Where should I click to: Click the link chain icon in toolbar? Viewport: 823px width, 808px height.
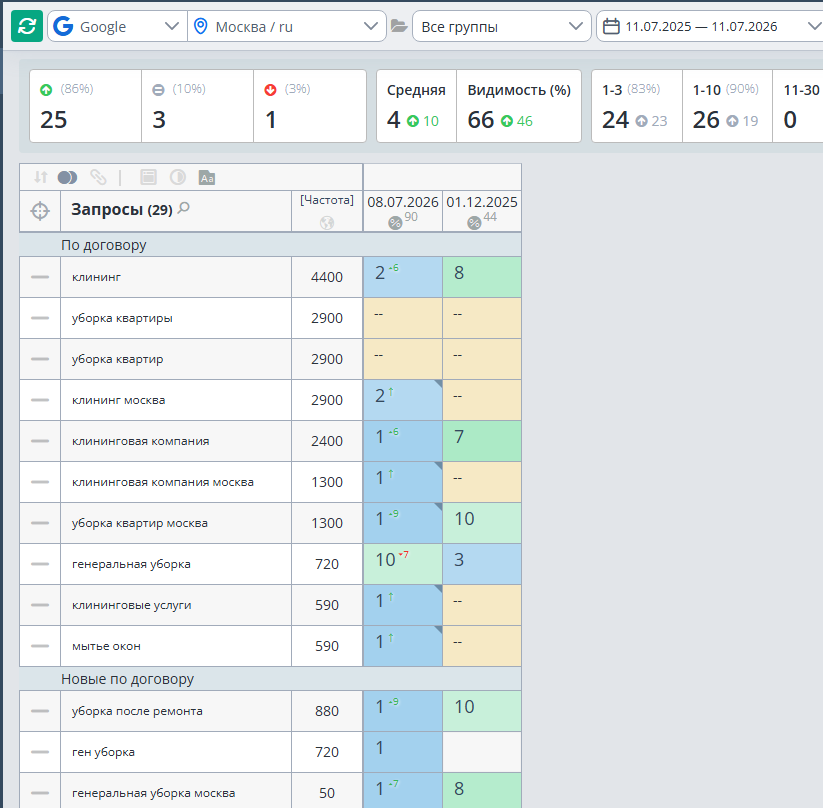[98, 177]
